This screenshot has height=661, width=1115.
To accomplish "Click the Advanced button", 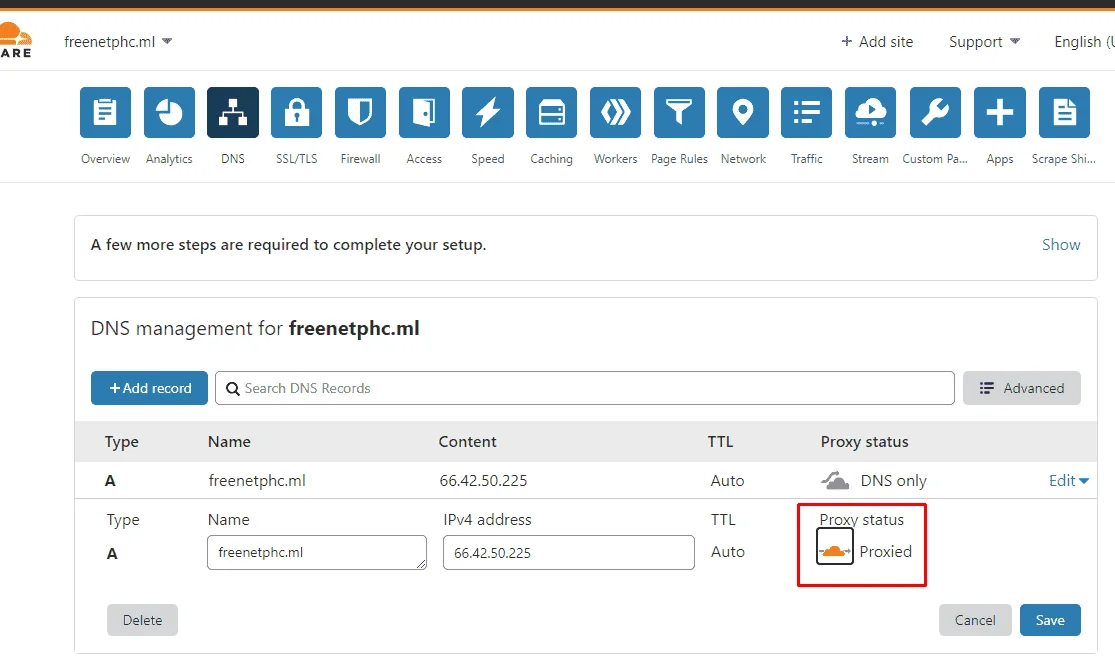I will 1022,388.
